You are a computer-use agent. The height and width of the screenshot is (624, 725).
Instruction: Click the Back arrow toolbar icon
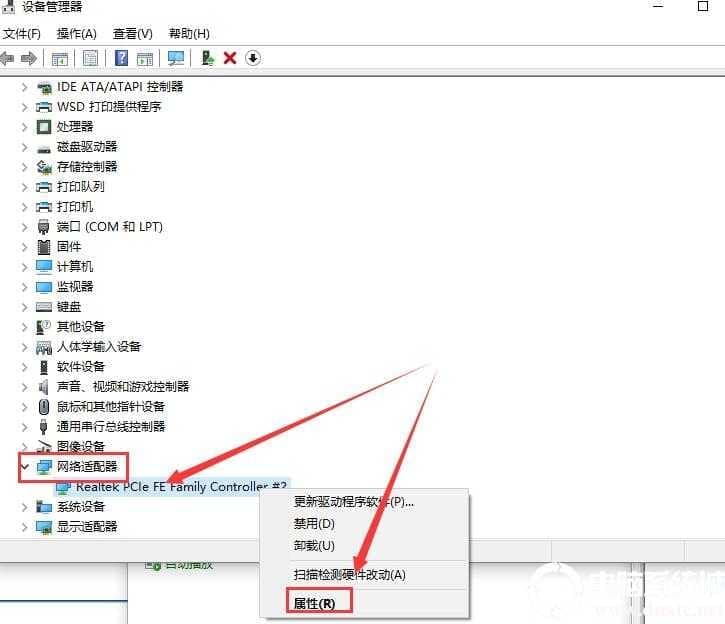(x=7, y=58)
